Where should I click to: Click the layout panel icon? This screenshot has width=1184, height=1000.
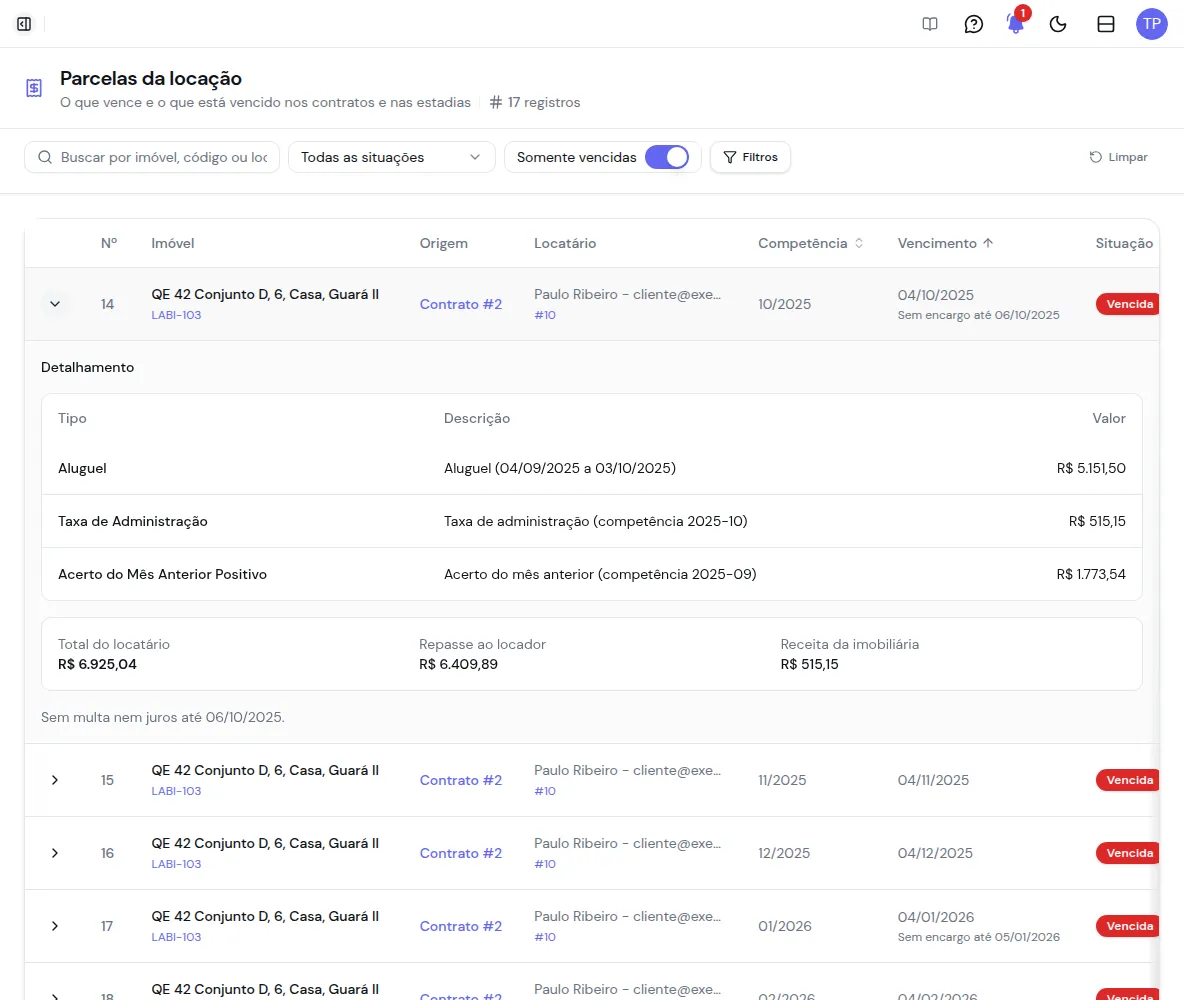[x=1105, y=24]
